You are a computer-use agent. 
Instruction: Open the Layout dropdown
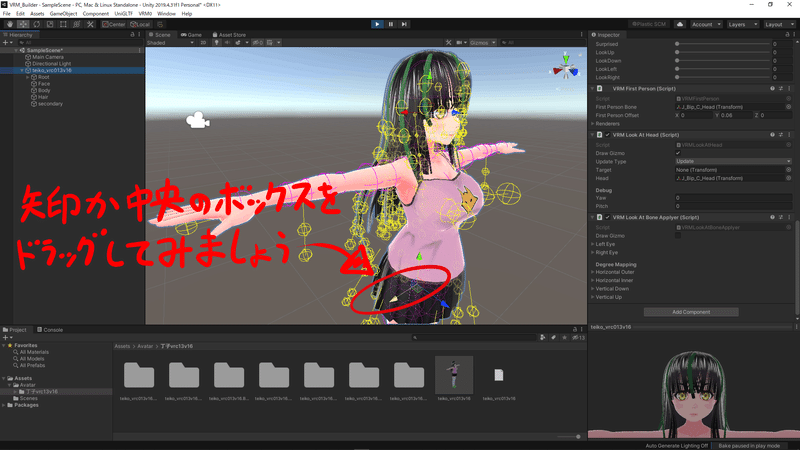pos(779,24)
